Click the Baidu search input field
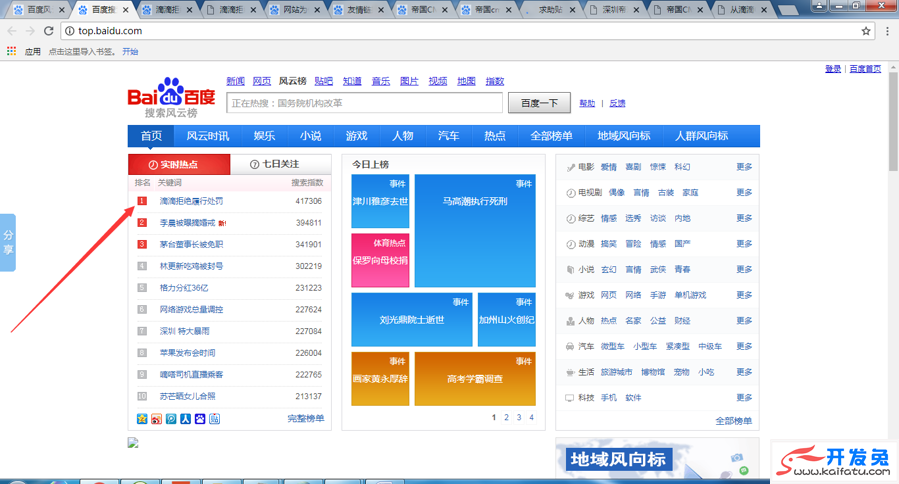Screen dimensions: 899x484 coord(365,103)
